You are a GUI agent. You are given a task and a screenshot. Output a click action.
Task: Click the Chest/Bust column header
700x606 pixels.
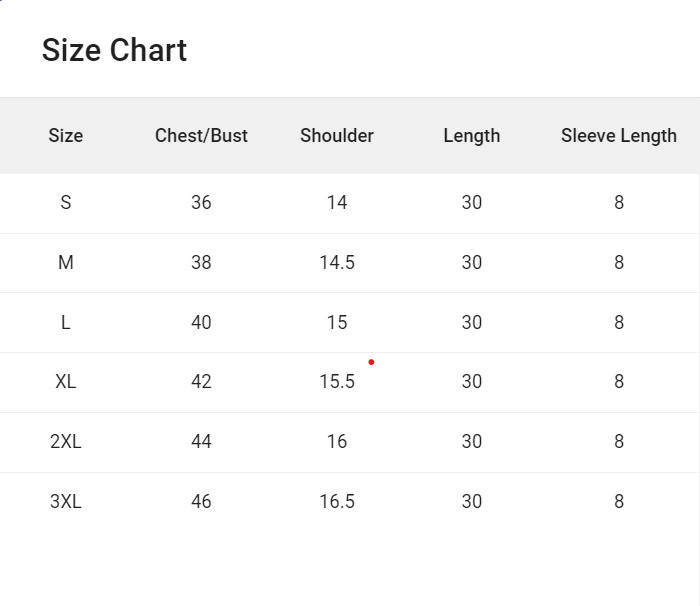click(x=201, y=136)
